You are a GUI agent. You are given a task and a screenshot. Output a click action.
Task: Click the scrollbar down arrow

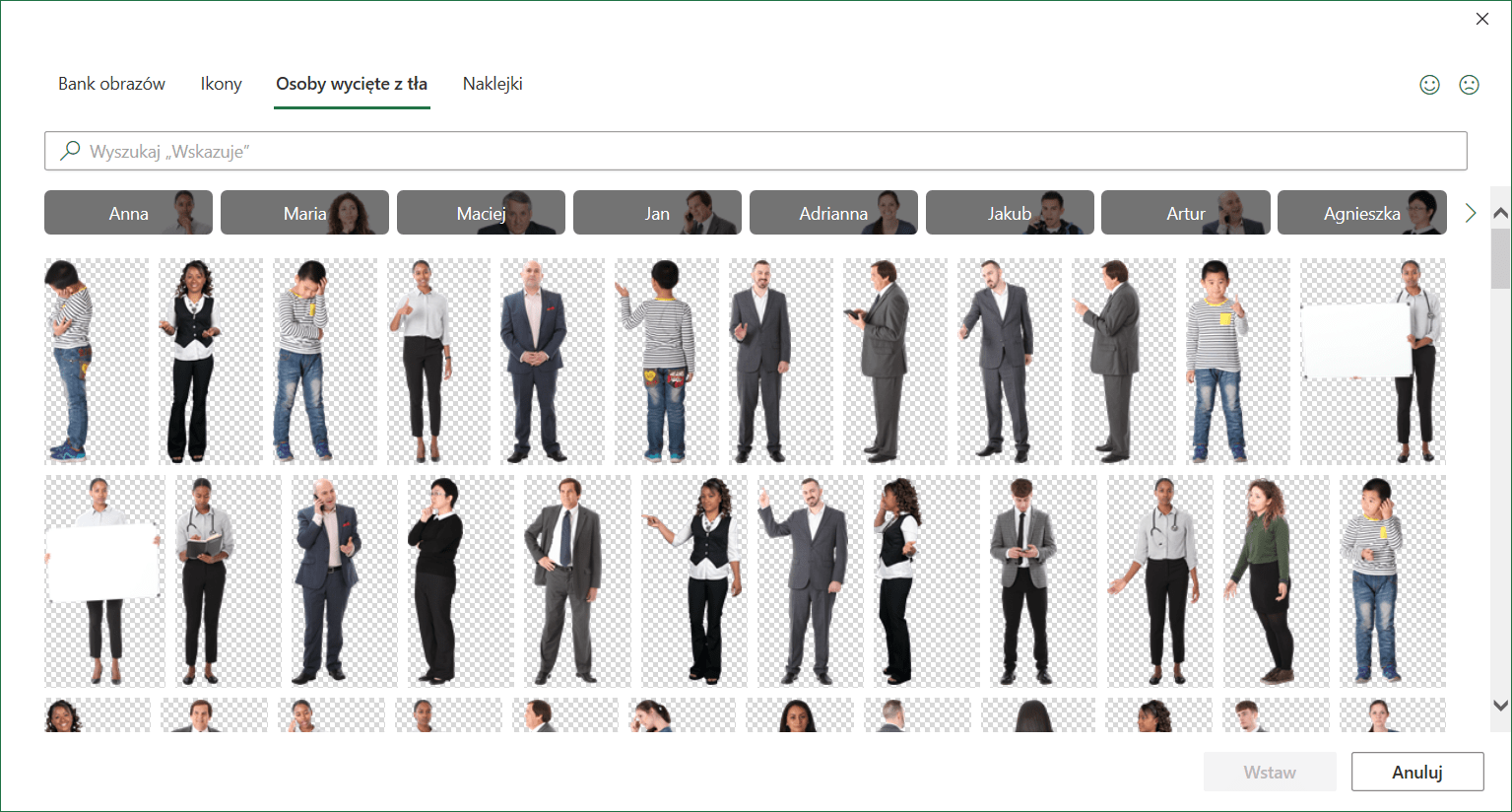1500,706
